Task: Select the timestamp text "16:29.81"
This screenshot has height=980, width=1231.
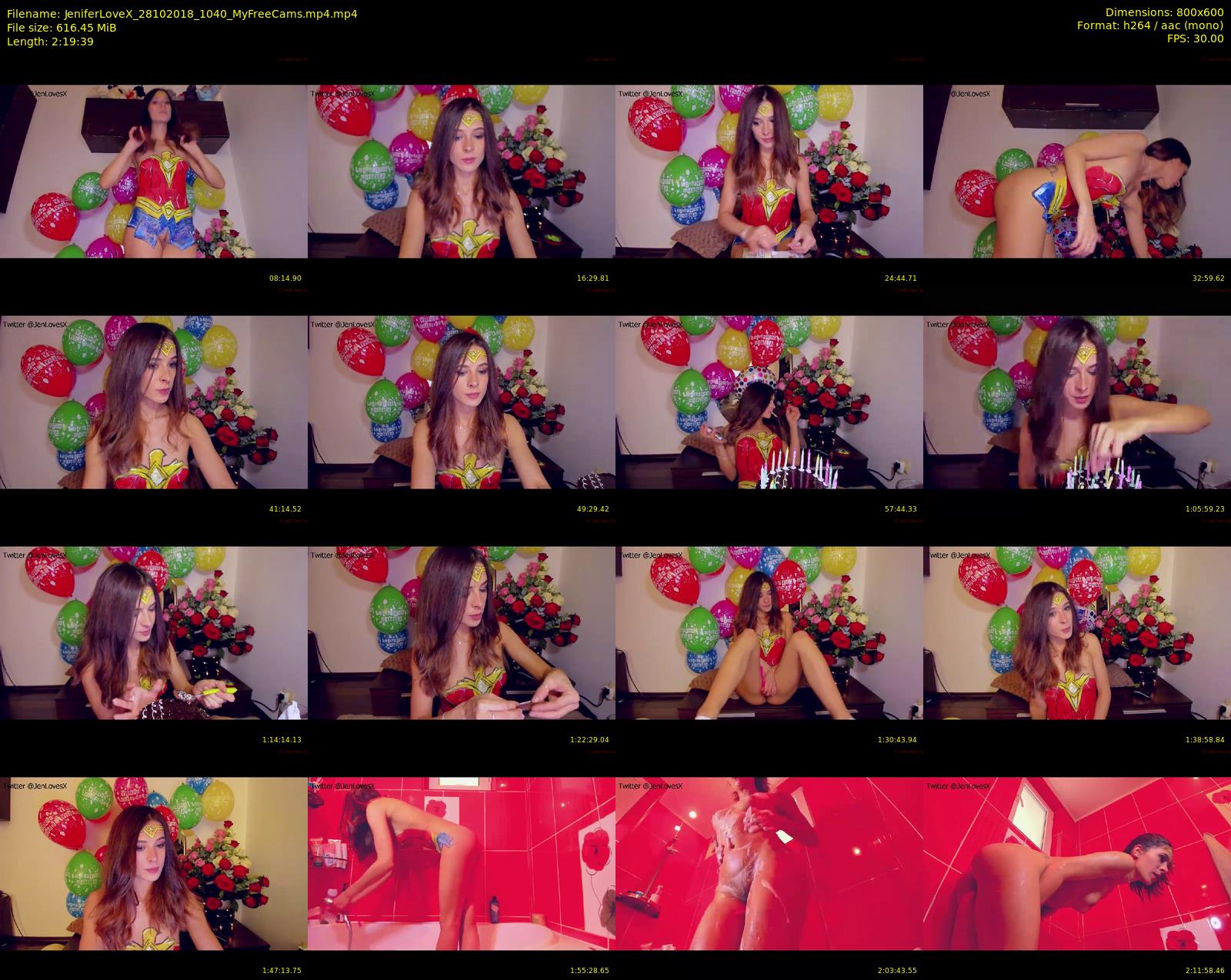Action: click(593, 278)
